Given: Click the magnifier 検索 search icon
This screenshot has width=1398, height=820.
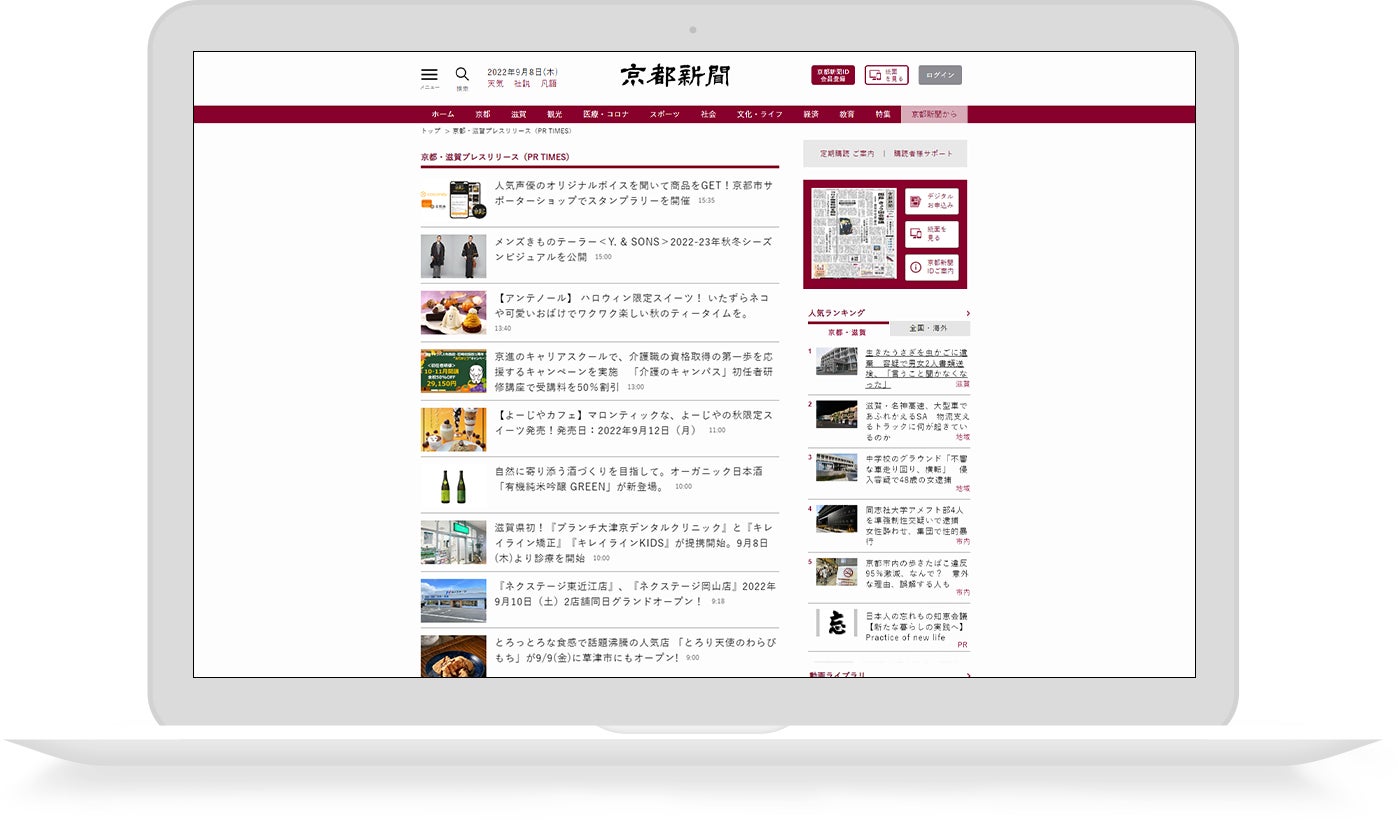Looking at the screenshot, I should [462, 74].
